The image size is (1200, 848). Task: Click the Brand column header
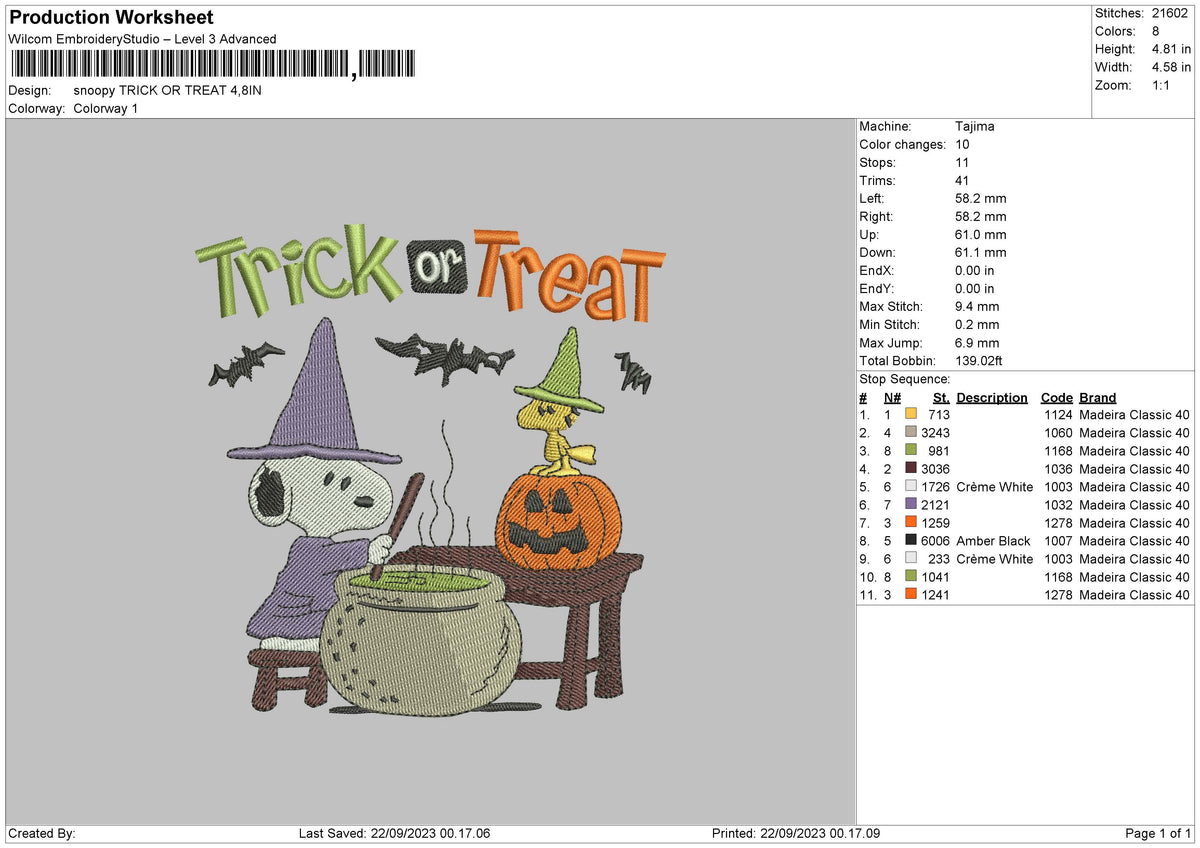click(1098, 398)
